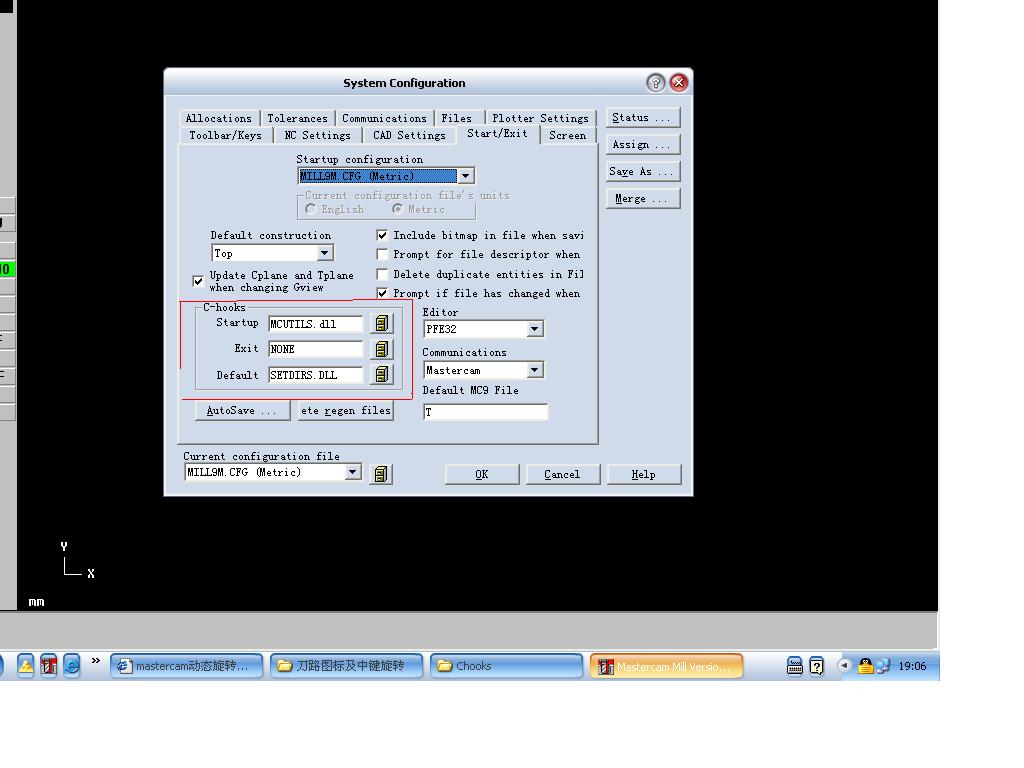Switch to the CAD Settings tab
Screen dimensions: 1024x768
tap(409, 135)
